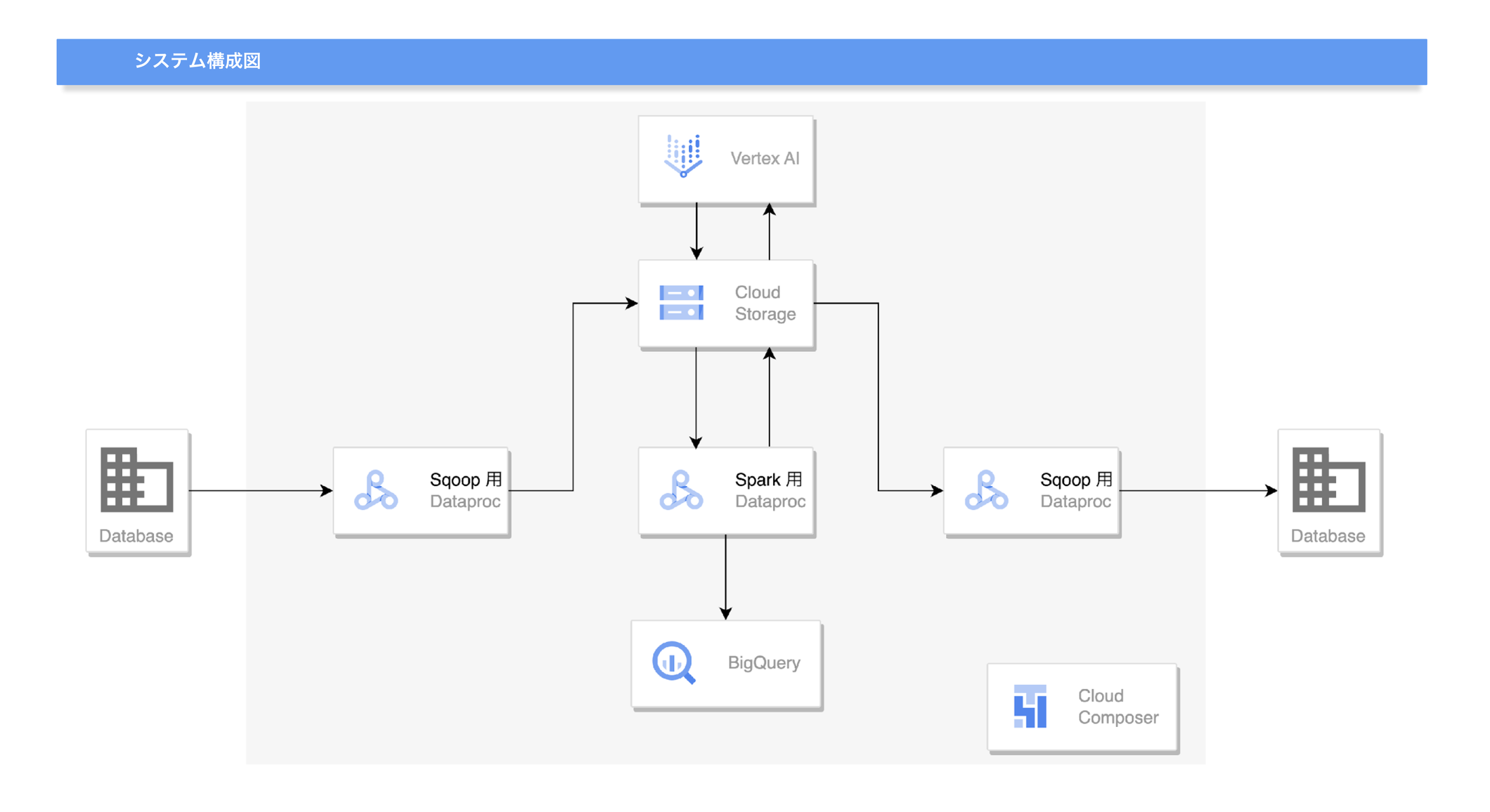Click the Cloud Composer icon
This screenshot has height=812, width=1490.
1030,706
